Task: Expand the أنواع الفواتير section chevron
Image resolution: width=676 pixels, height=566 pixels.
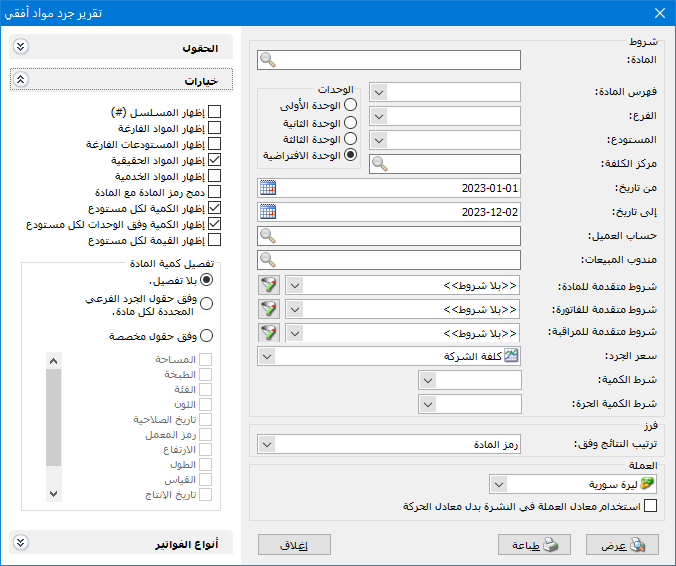Action: (x=21, y=542)
